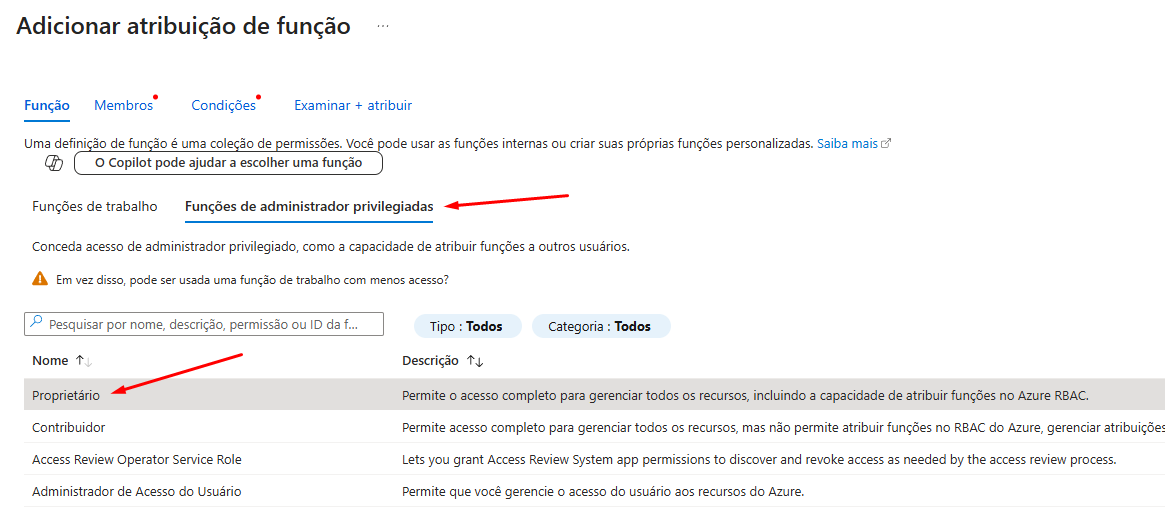Open the Saiba mais link
Image resolution: width=1165 pixels, height=515 pixels.
tap(847, 144)
